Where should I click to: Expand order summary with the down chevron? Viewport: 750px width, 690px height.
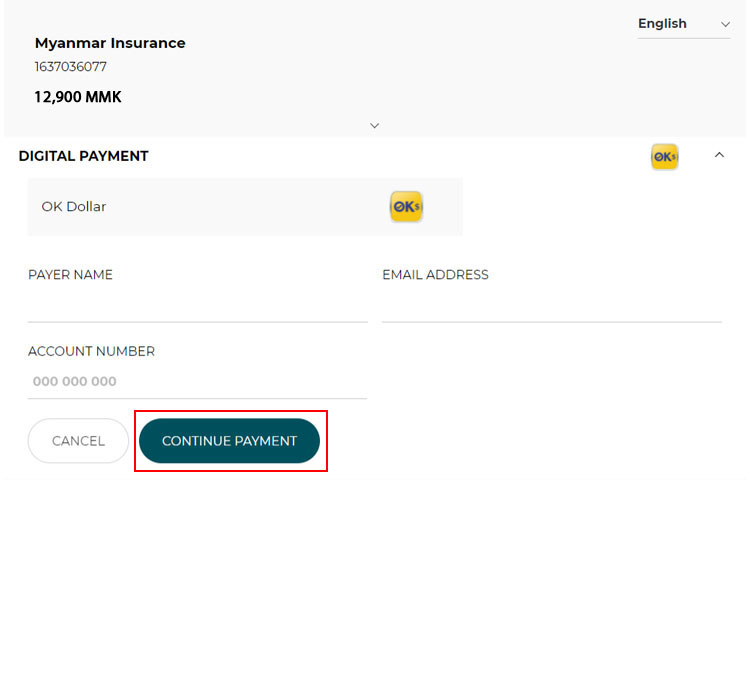click(375, 126)
